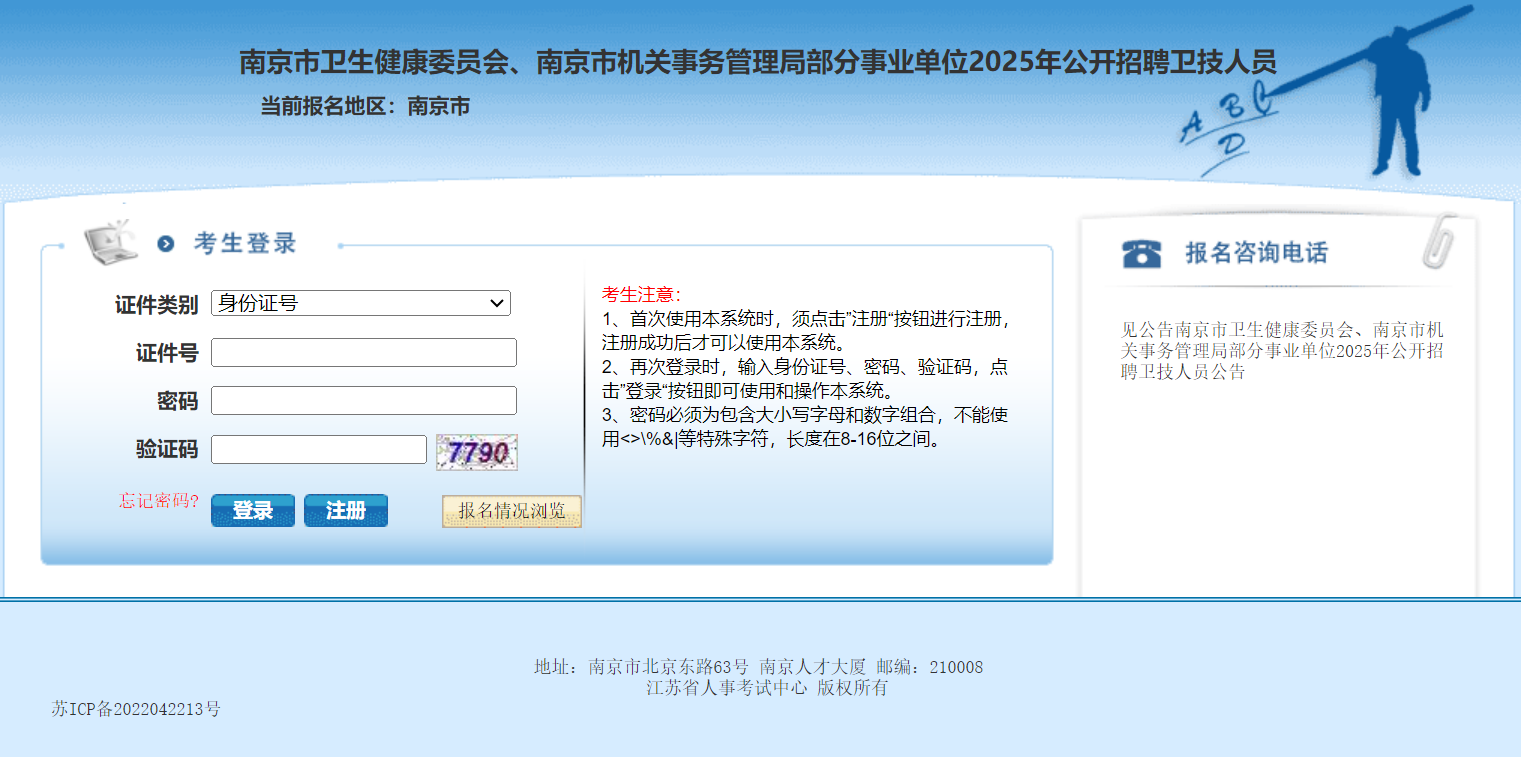Click the 忘记密码? link
1521x757 pixels.
click(x=159, y=501)
